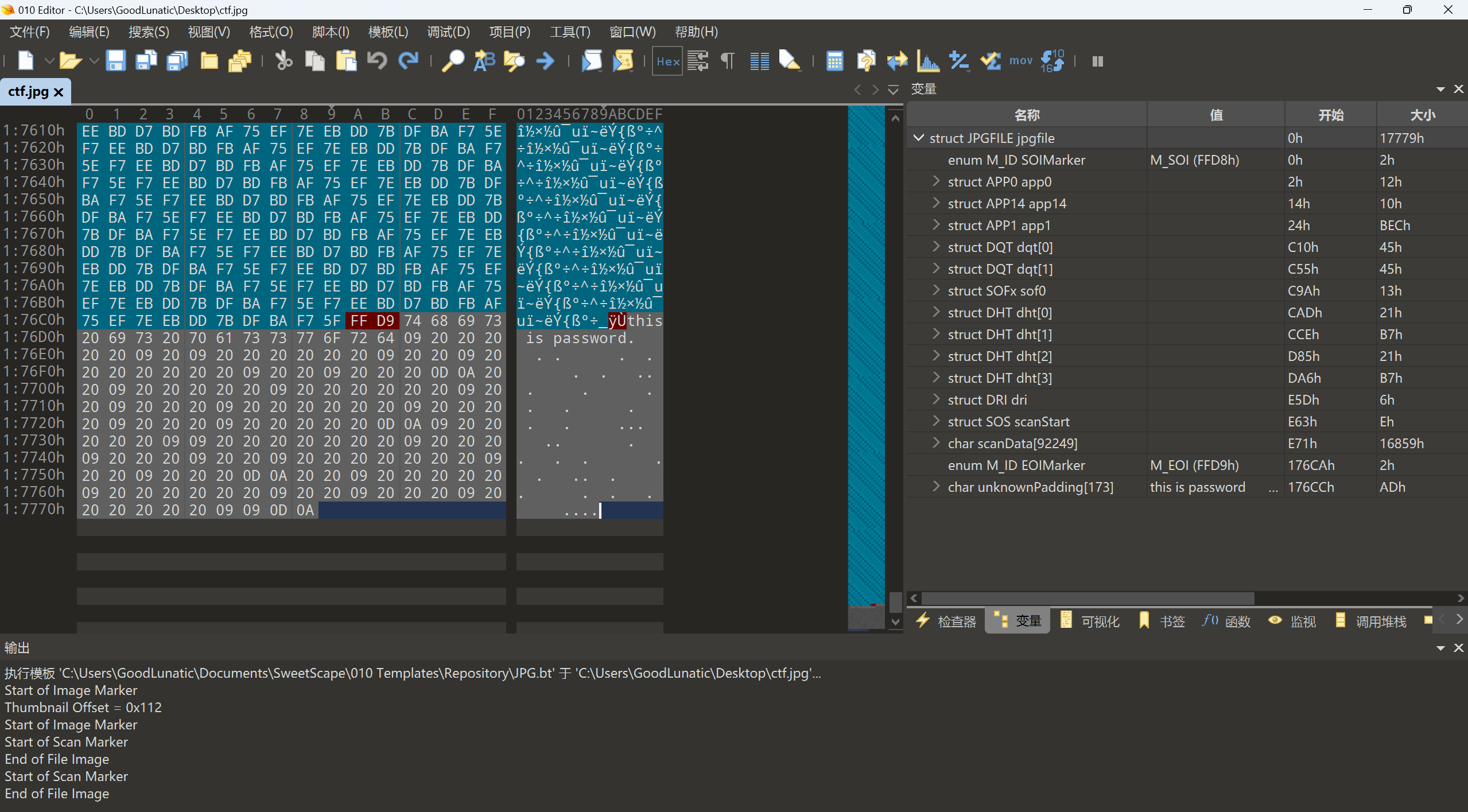Screen dimensions: 1468x812
Task: Expand struct APP1 app1
Action: [936, 225]
